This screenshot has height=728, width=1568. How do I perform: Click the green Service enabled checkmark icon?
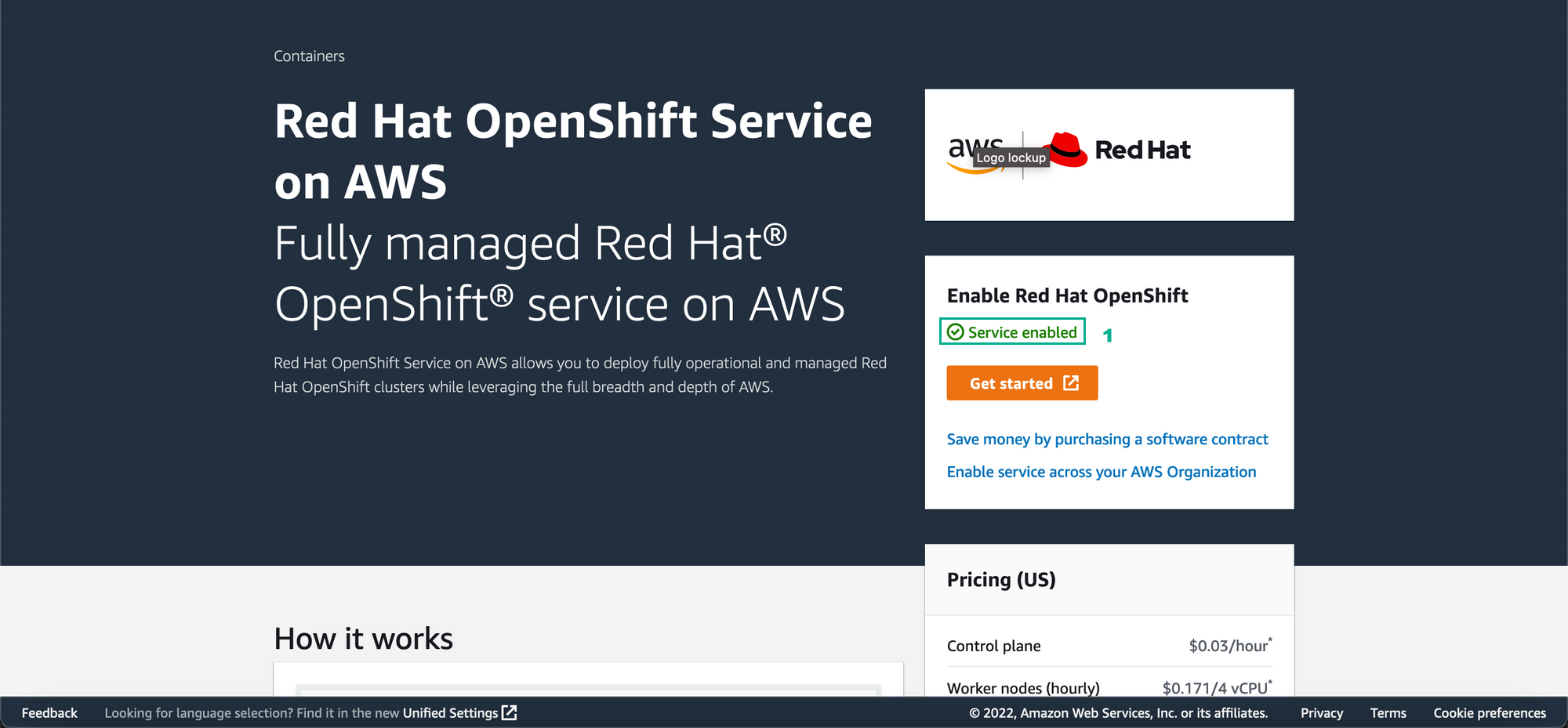(x=955, y=332)
